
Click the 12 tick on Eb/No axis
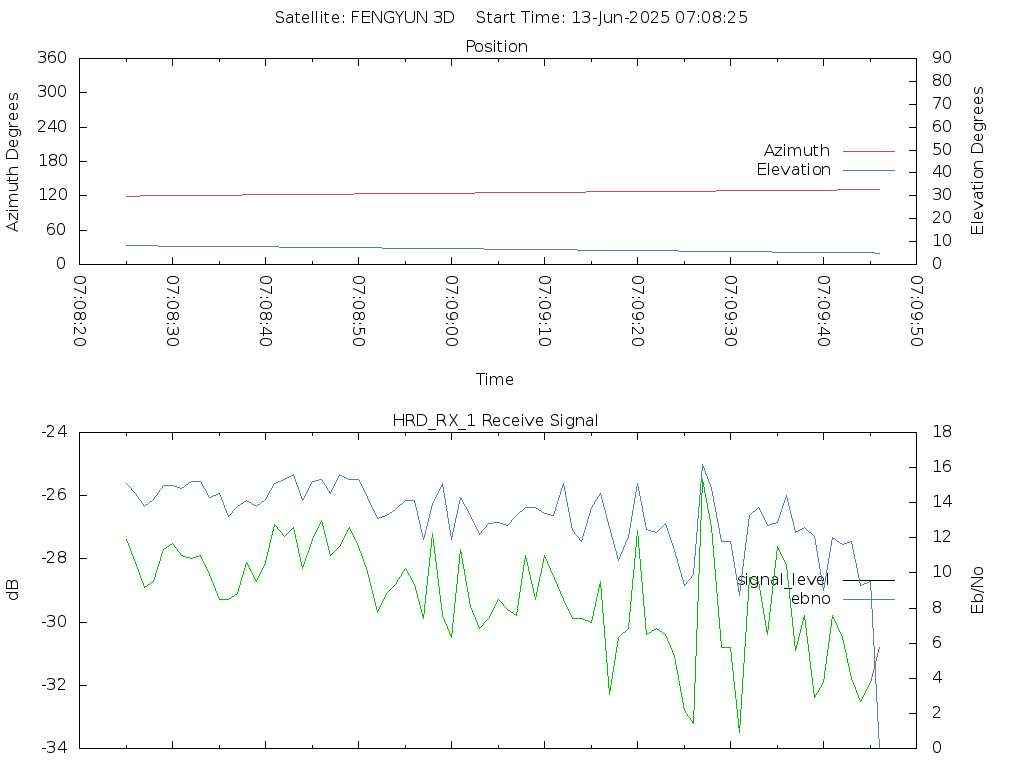click(942, 537)
